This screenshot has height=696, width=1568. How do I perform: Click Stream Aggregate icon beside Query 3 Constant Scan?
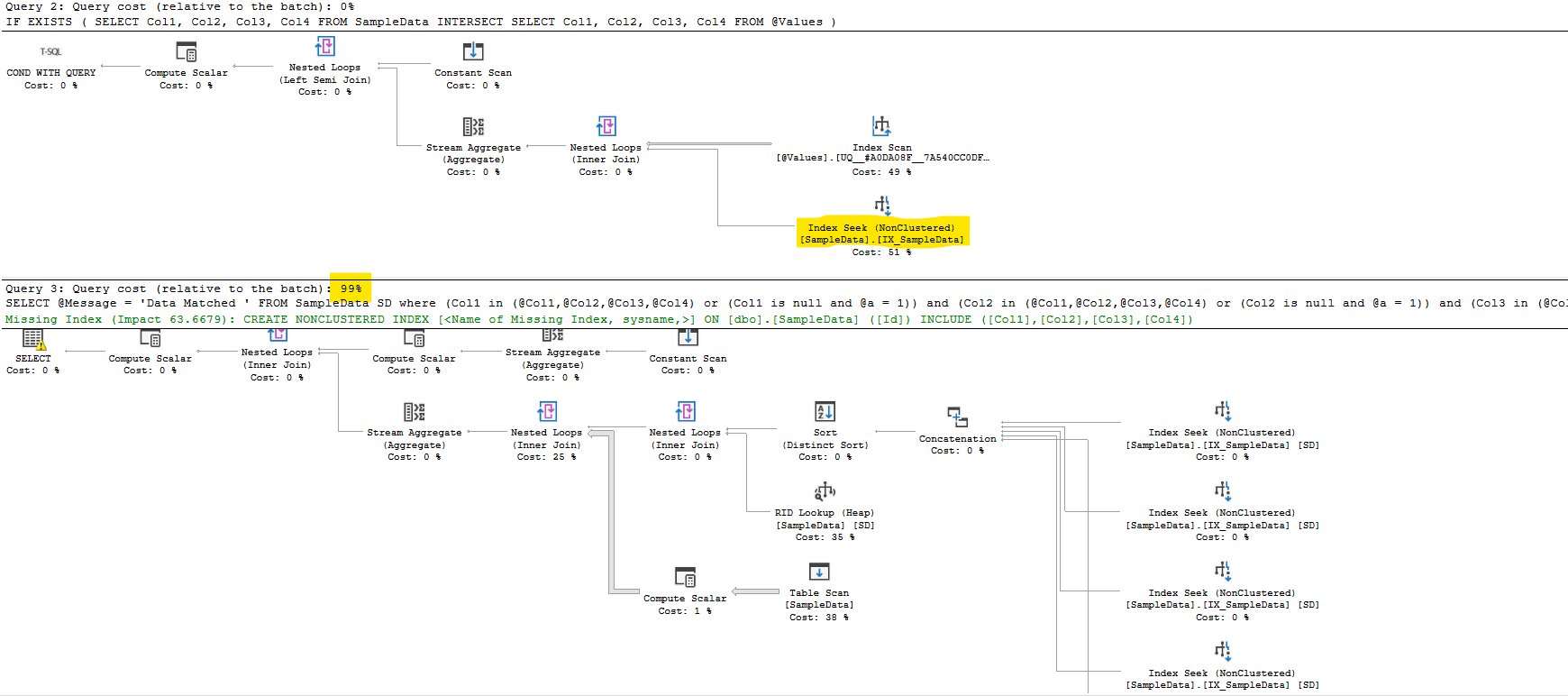point(552,335)
